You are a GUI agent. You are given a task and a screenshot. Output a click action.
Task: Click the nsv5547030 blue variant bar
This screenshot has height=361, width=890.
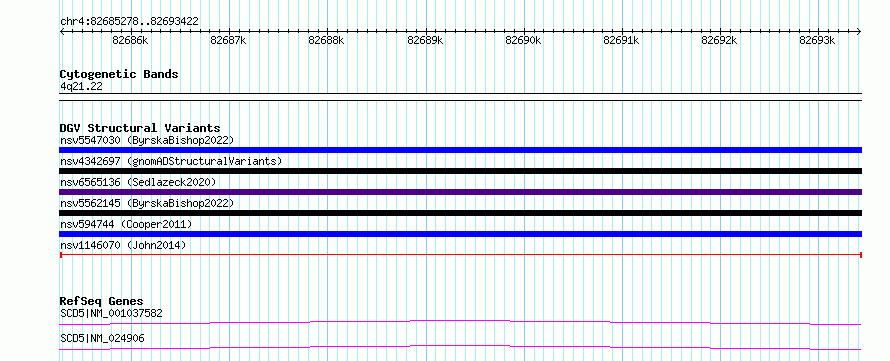point(460,150)
